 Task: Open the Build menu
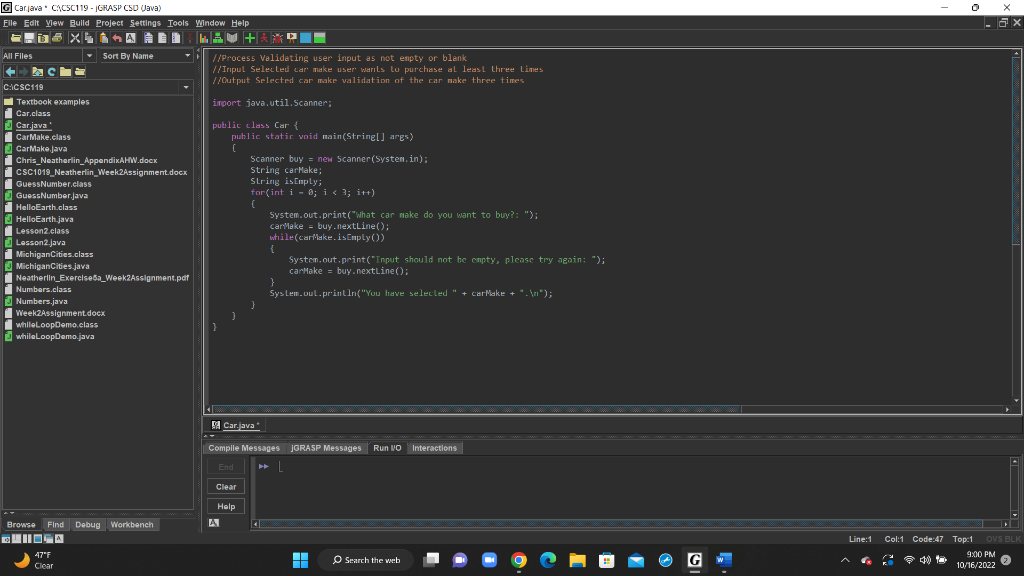[x=79, y=23]
